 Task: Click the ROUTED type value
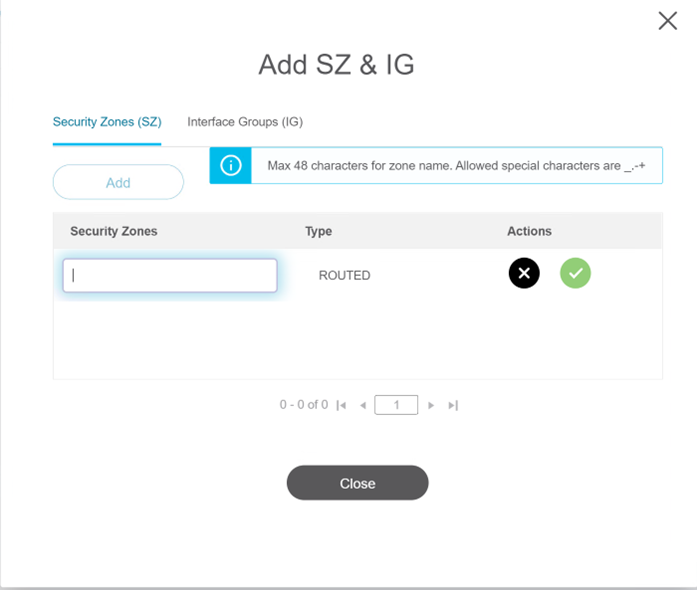[344, 275]
